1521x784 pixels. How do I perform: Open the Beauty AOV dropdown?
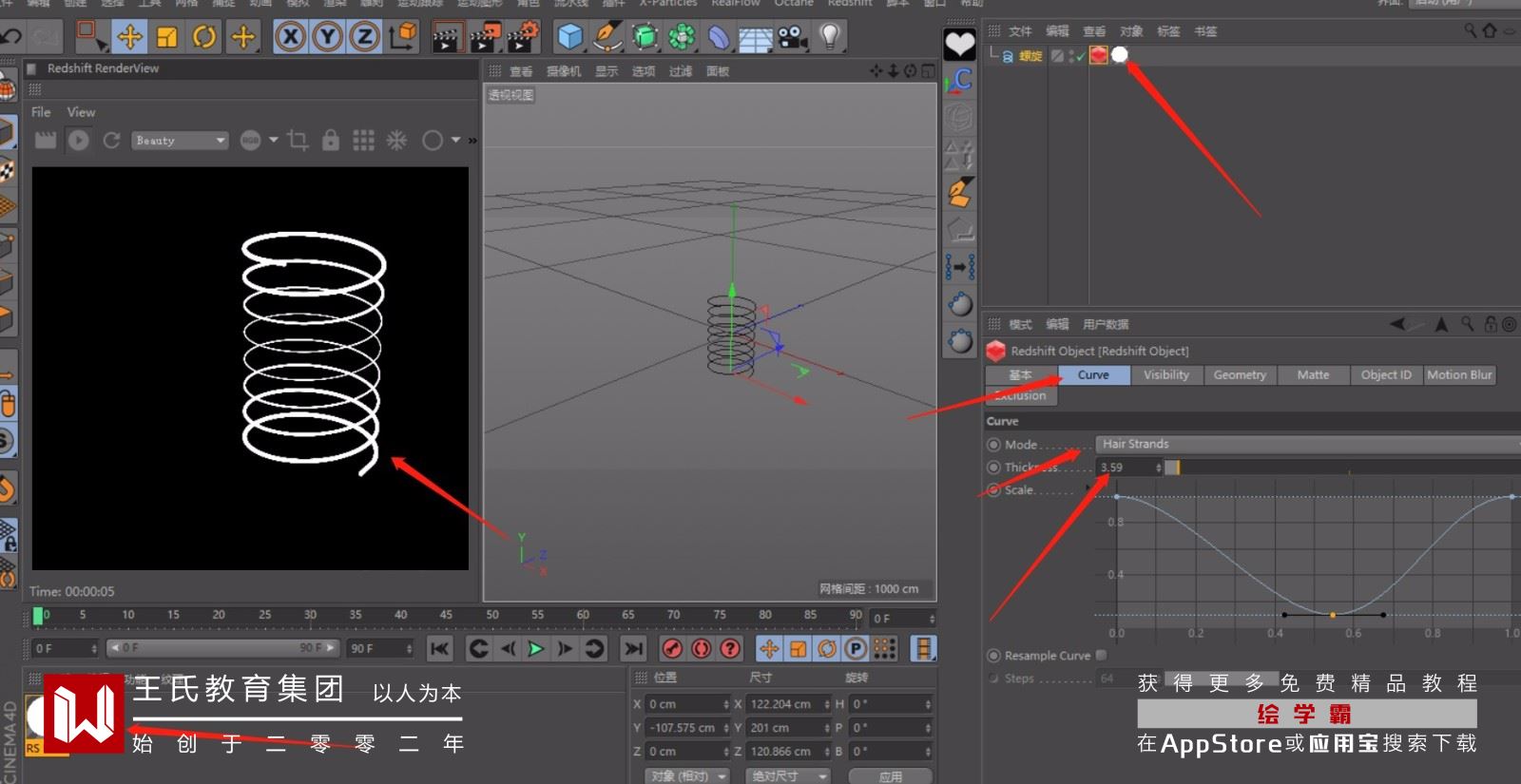tap(179, 141)
